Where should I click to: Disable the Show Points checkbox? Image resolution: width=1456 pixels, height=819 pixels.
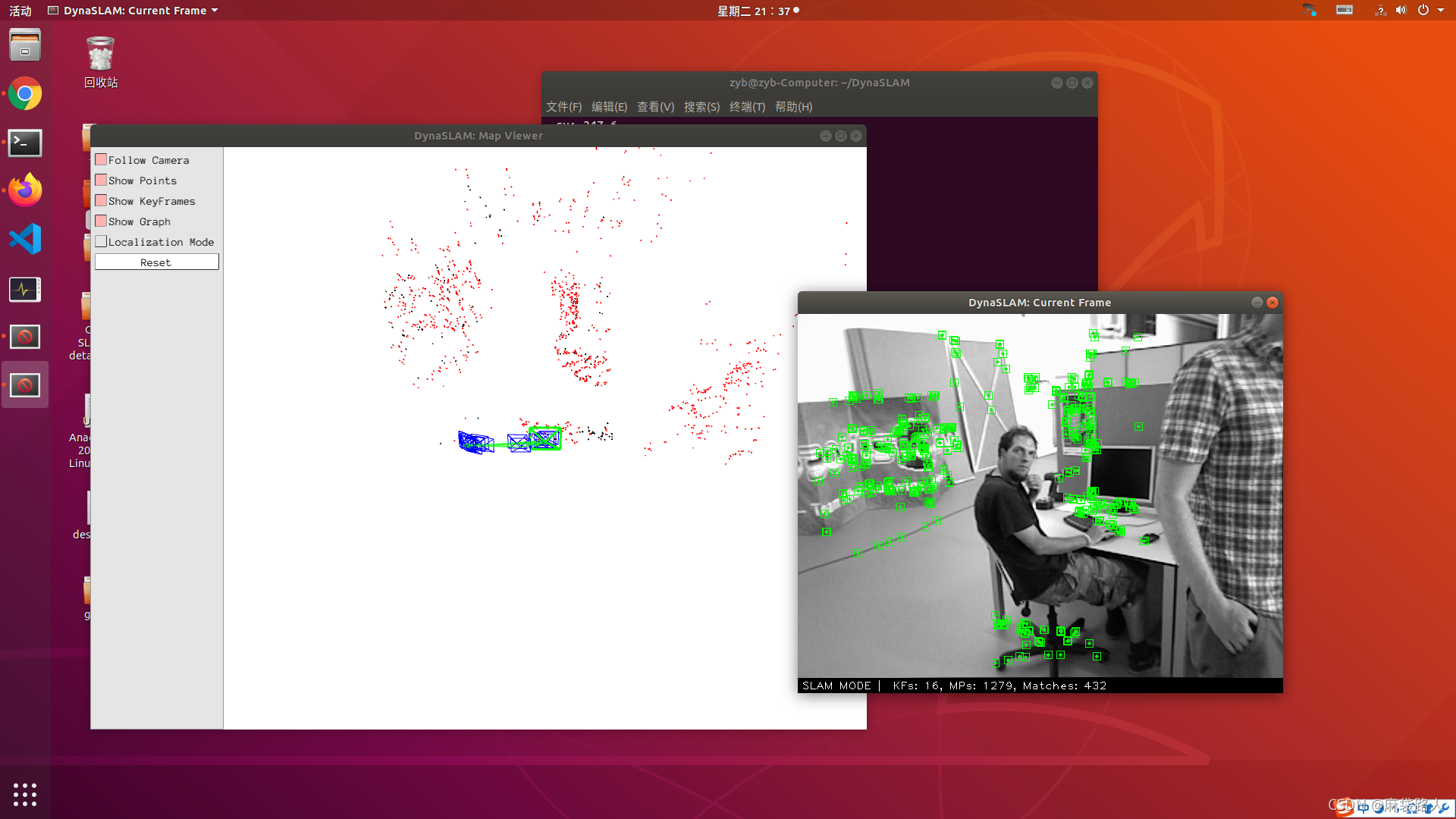pyautogui.click(x=101, y=180)
